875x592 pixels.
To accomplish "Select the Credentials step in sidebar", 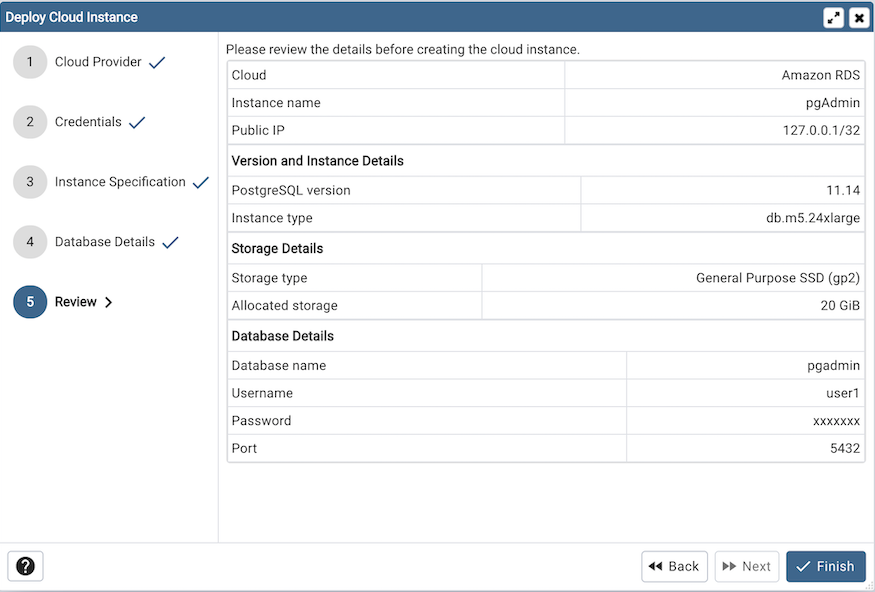I will pos(89,121).
